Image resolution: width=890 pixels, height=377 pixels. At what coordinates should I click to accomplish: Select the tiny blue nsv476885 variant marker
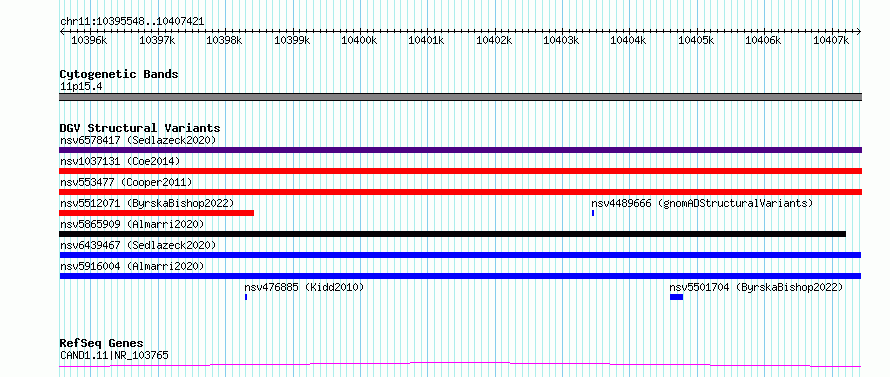click(246, 297)
